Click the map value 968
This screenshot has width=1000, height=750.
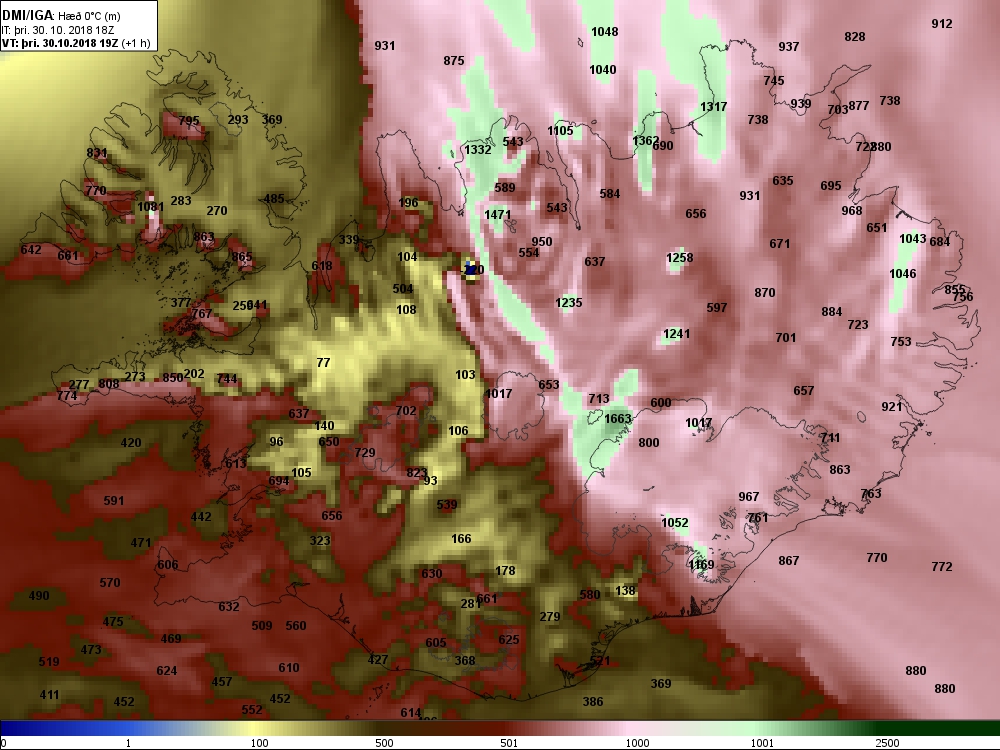click(x=851, y=210)
